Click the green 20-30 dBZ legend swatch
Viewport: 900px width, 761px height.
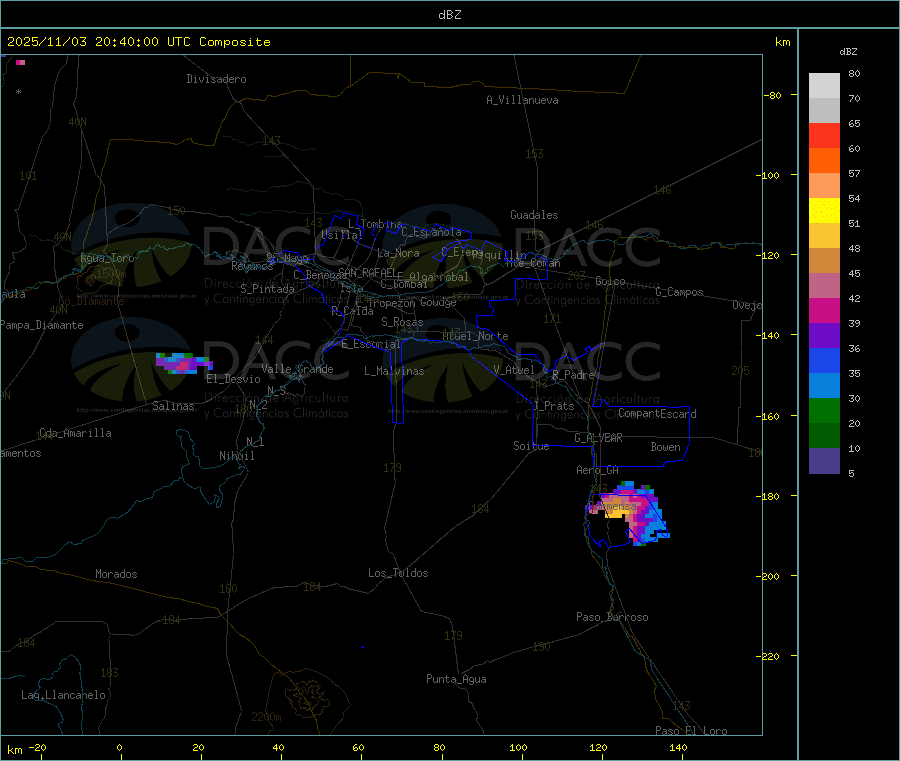(824, 410)
